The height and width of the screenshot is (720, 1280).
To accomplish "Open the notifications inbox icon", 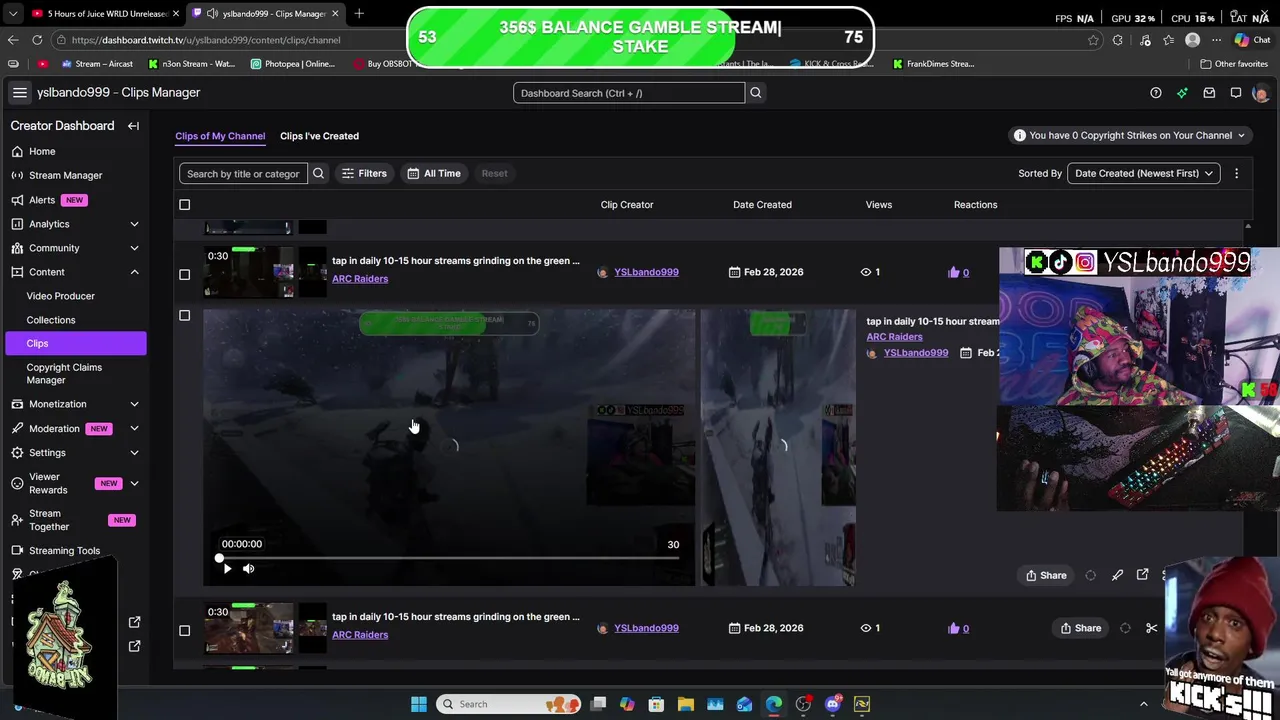I will pos(1209,93).
